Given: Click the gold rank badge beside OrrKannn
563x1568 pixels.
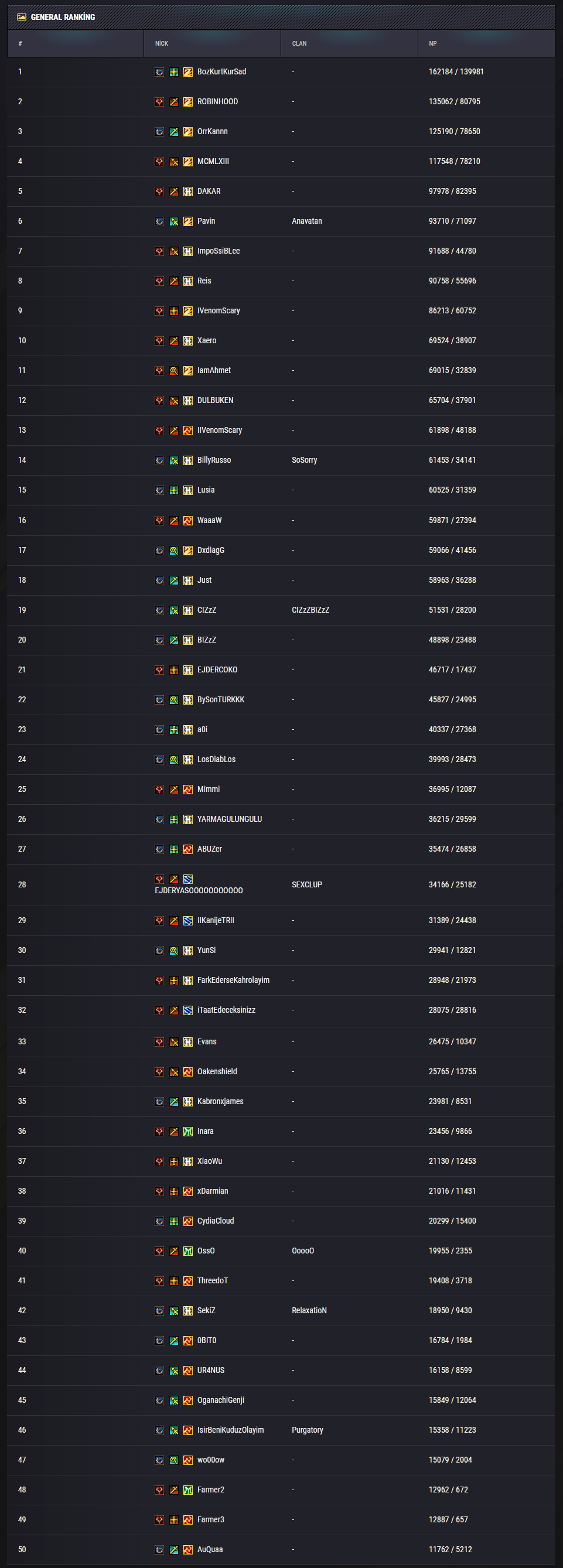Looking at the screenshot, I should pos(188,131).
